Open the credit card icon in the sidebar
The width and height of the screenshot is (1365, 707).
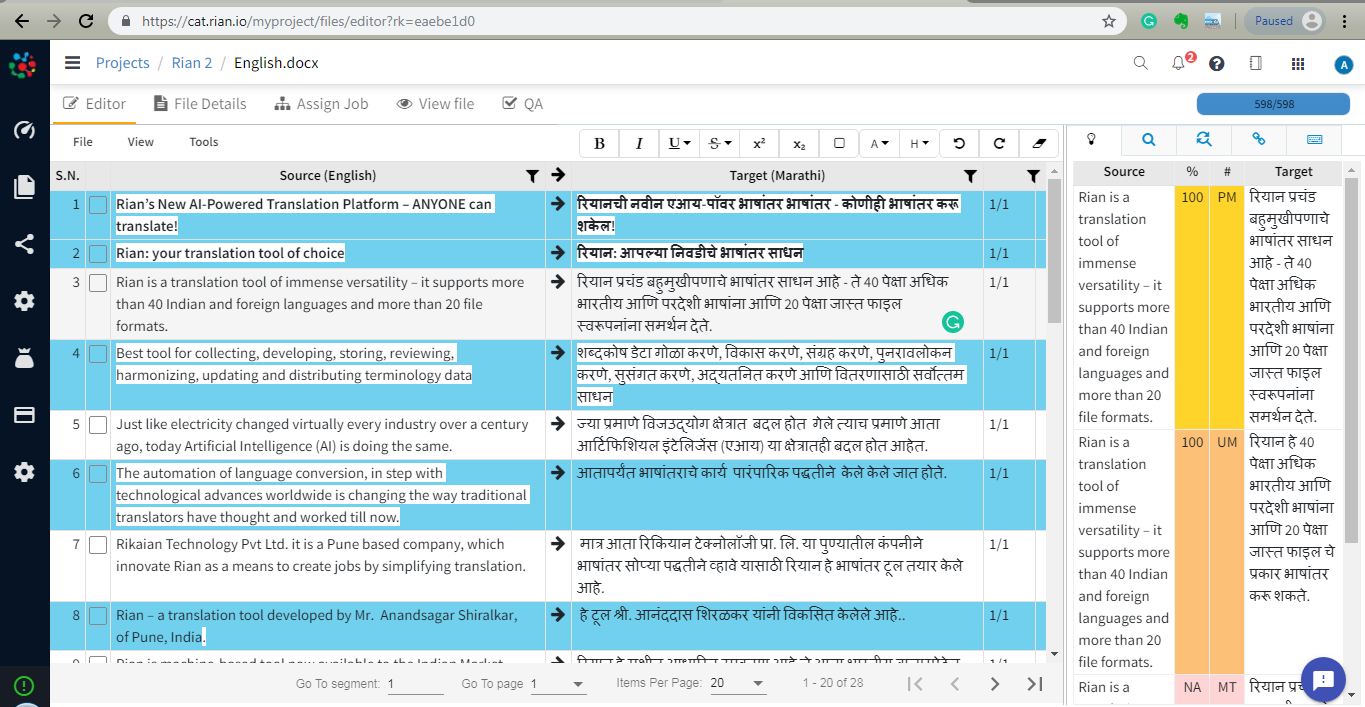click(x=24, y=415)
